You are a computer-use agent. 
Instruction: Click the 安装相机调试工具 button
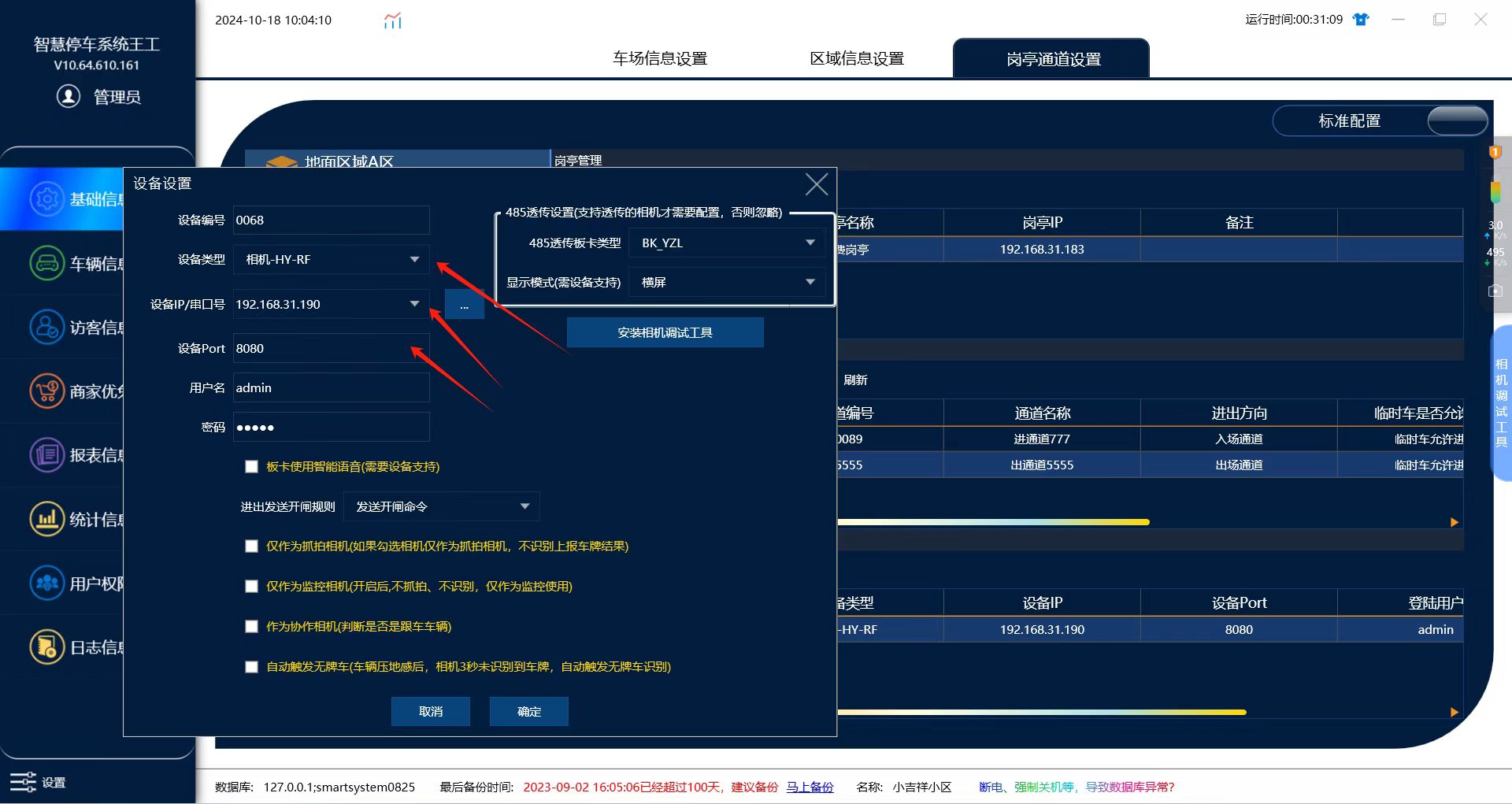click(665, 332)
